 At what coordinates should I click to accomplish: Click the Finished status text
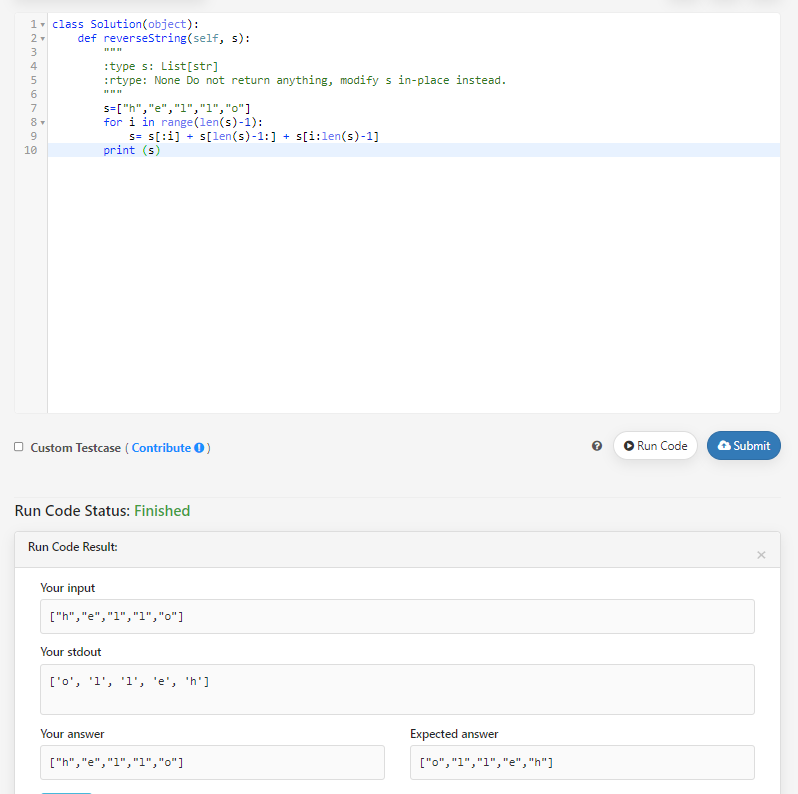coord(162,511)
